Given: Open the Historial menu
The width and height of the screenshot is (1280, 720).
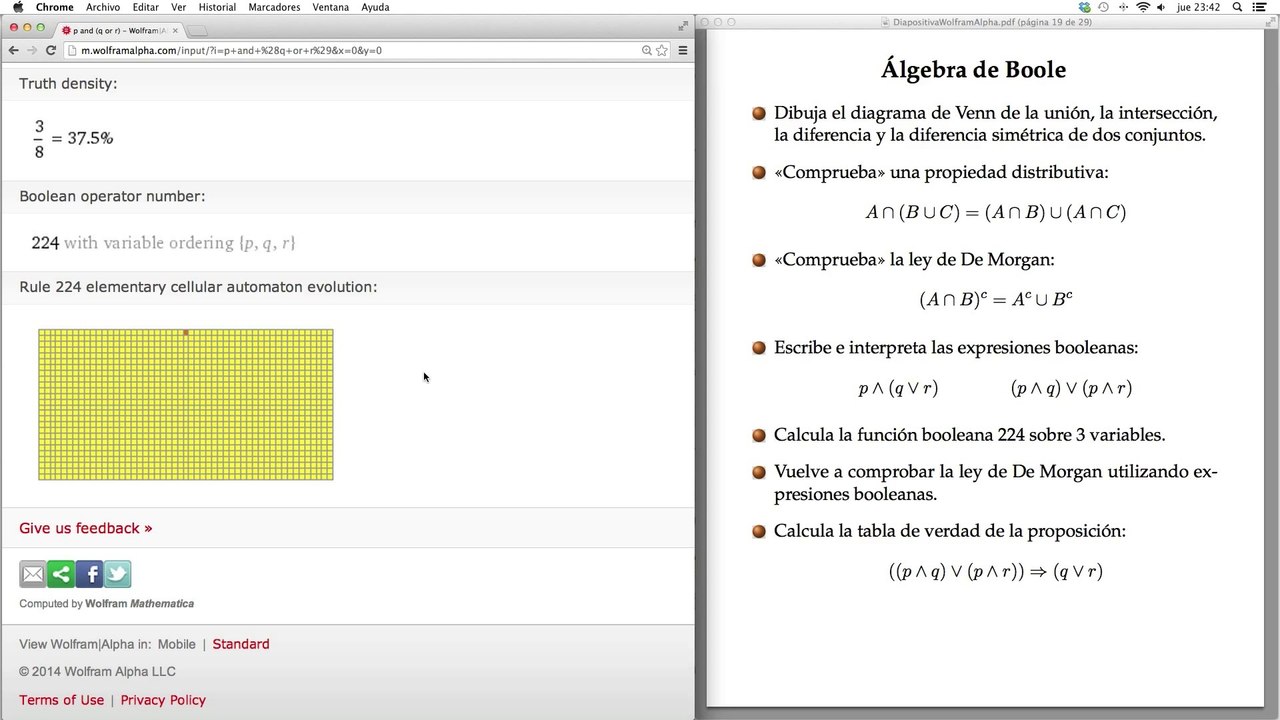Looking at the screenshot, I should (217, 7).
